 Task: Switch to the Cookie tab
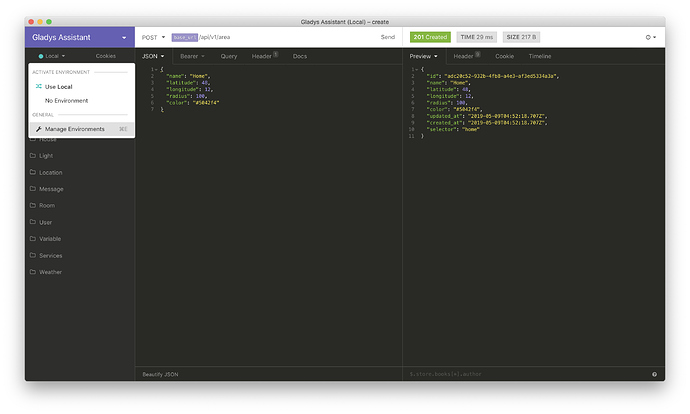click(504, 56)
